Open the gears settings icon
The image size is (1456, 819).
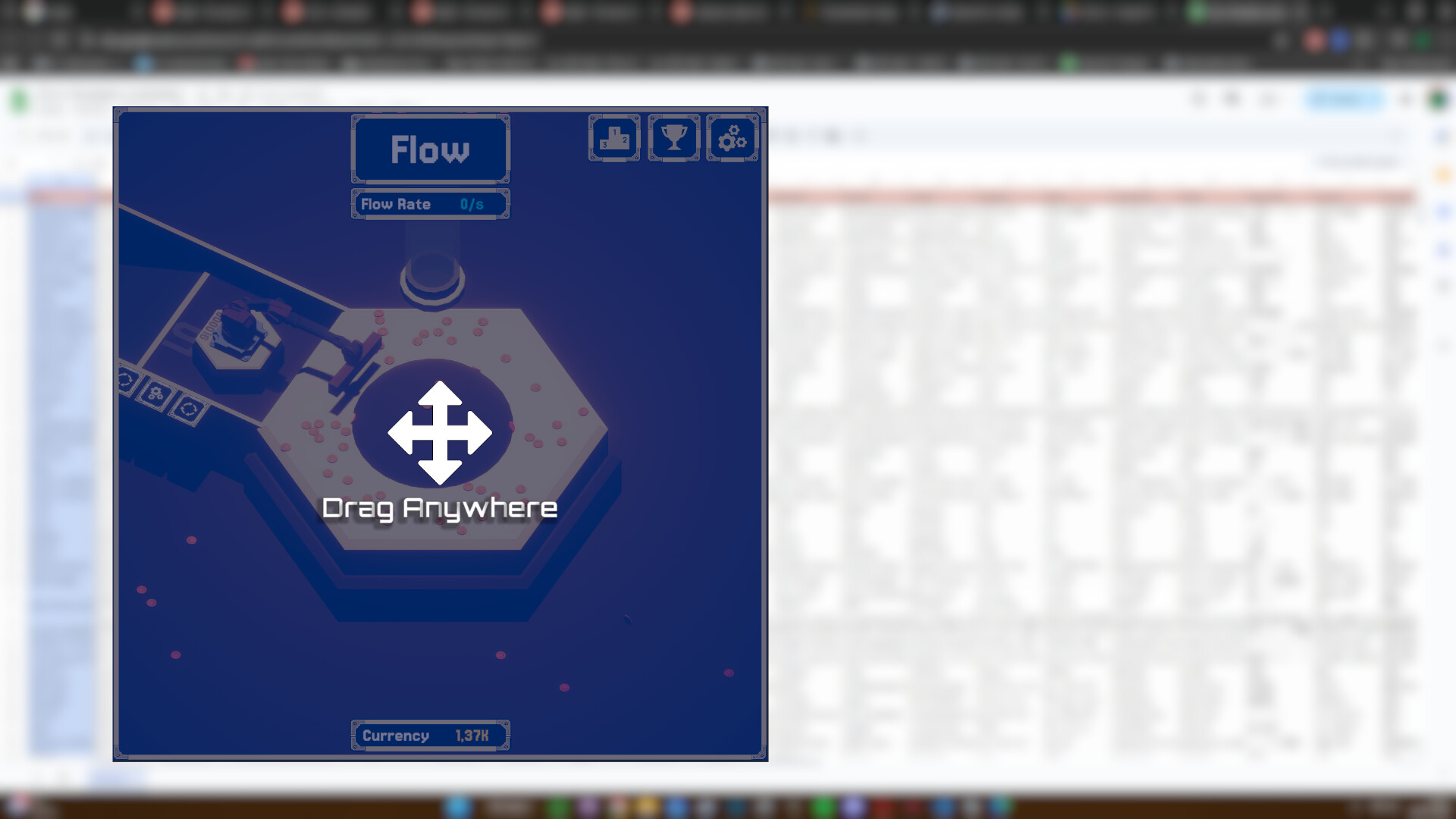pos(732,138)
